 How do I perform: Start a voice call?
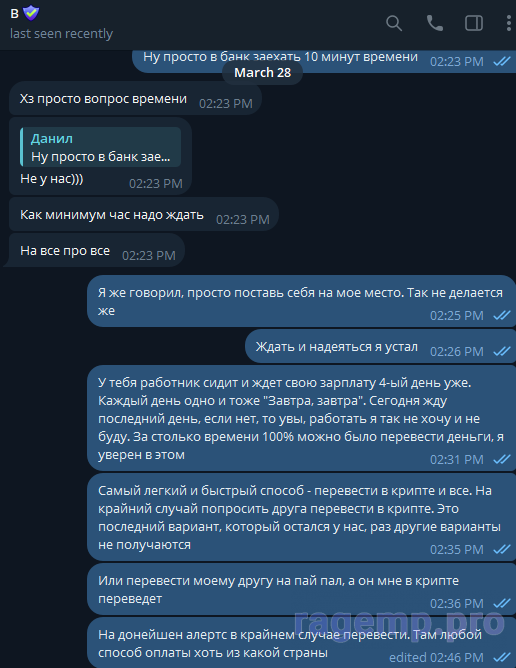pos(435,23)
